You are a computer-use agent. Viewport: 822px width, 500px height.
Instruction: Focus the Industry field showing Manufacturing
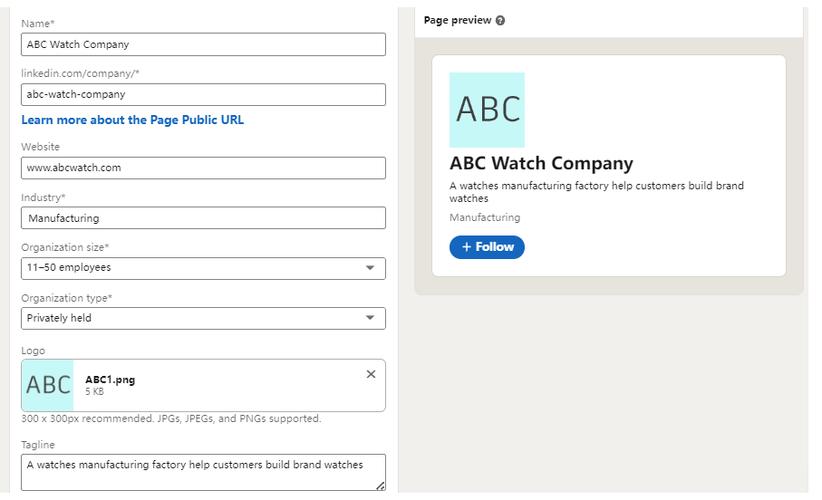click(203, 218)
